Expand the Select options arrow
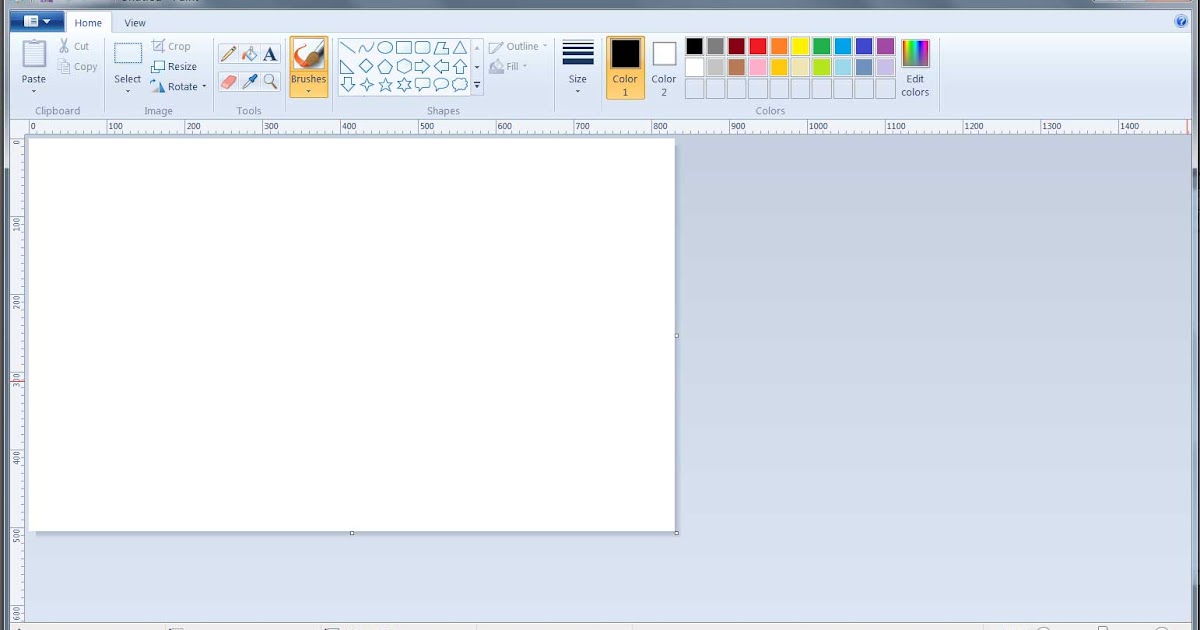This screenshot has height=630, width=1200. (128, 91)
